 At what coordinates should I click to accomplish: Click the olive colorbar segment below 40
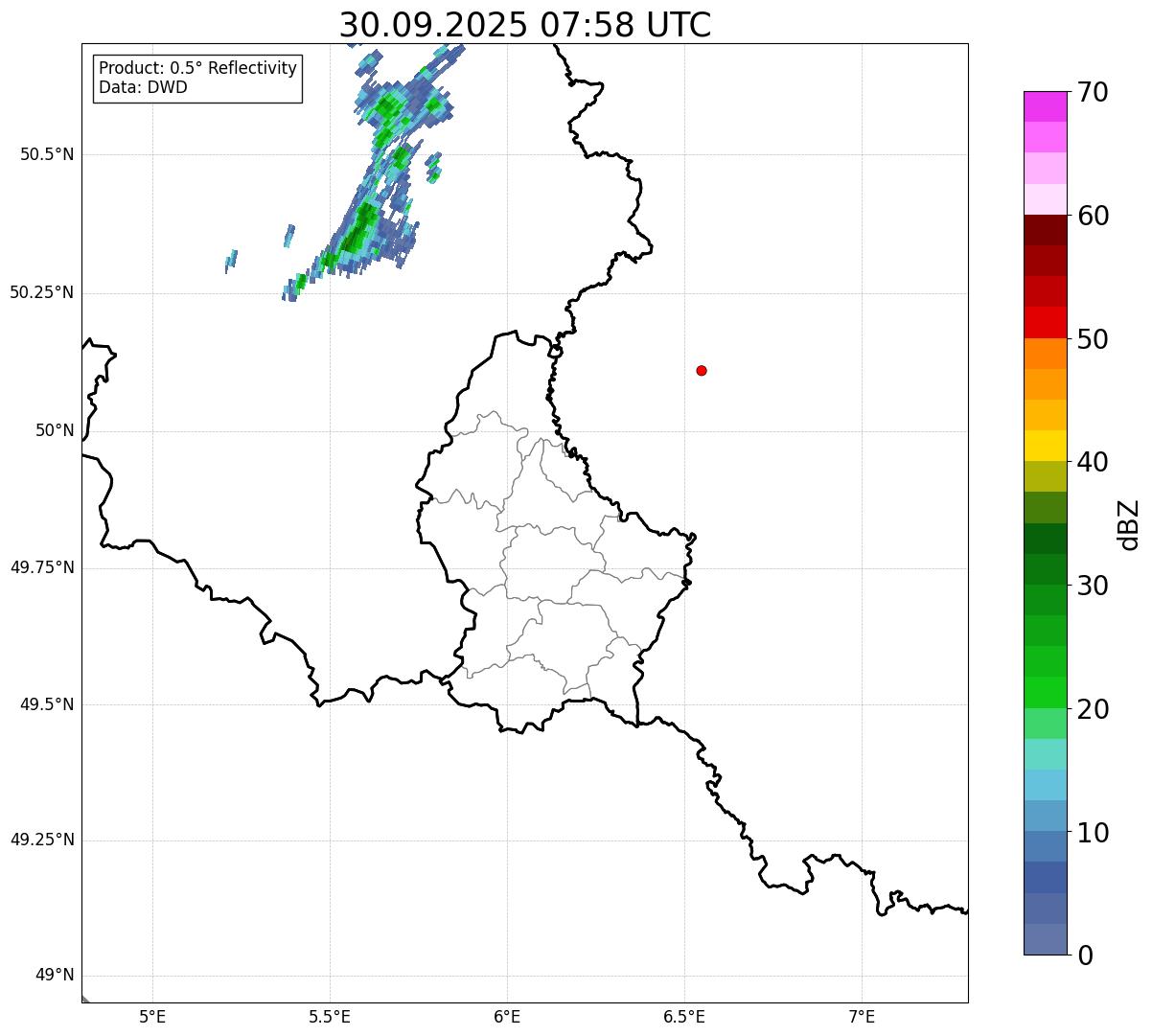[1045, 476]
